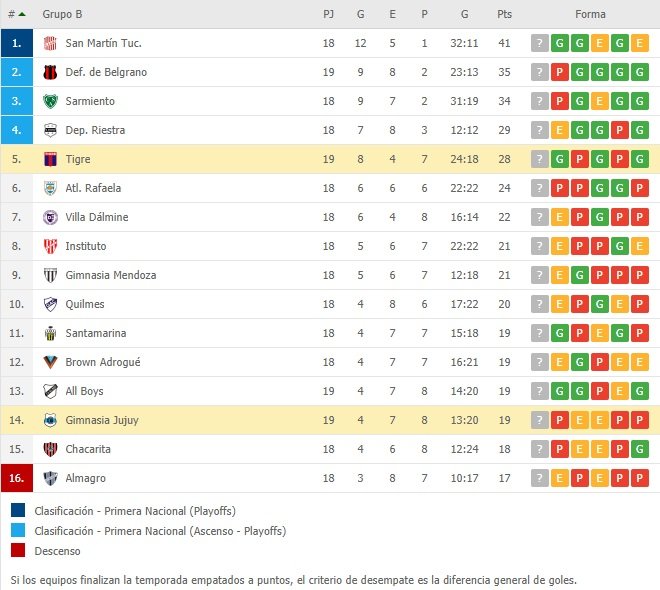The image size is (660, 590).
Task: Click the Brown Adrogué crest icon
Action: [50, 362]
